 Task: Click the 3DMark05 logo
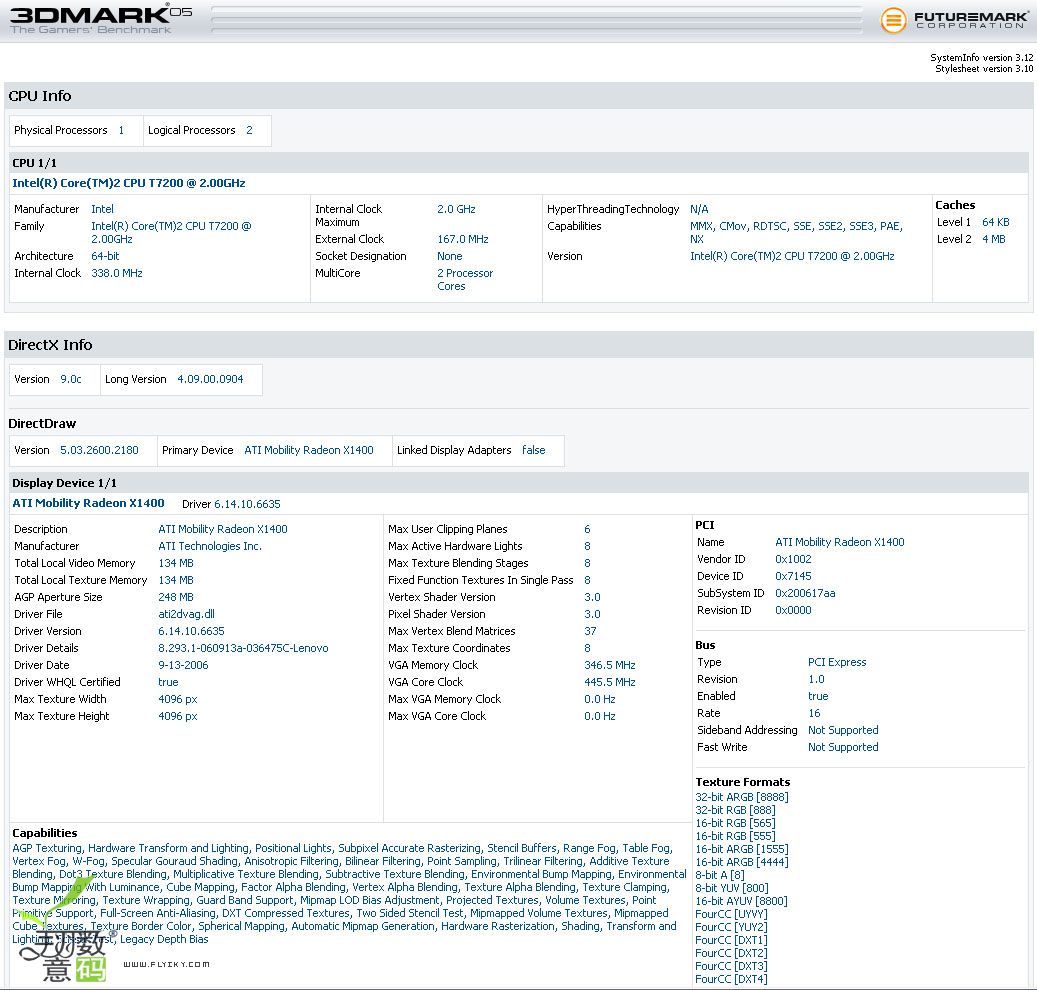[x=101, y=20]
